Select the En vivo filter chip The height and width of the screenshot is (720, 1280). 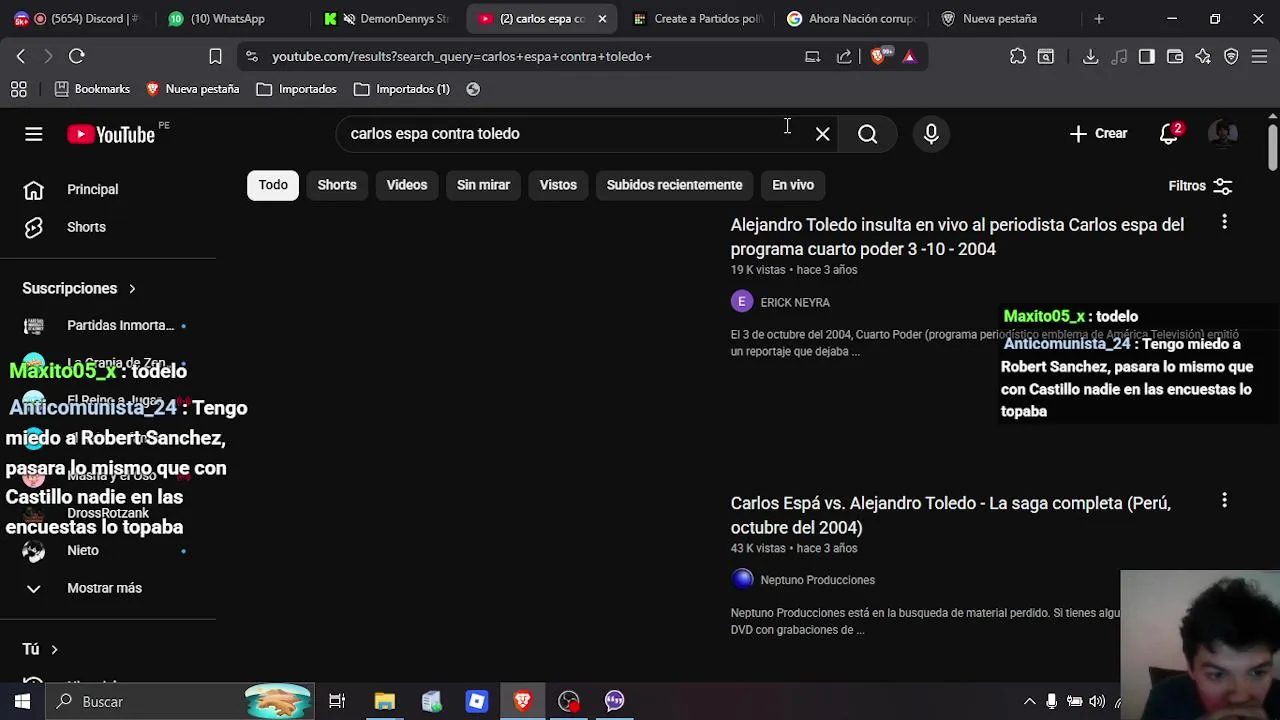tap(793, 185)
